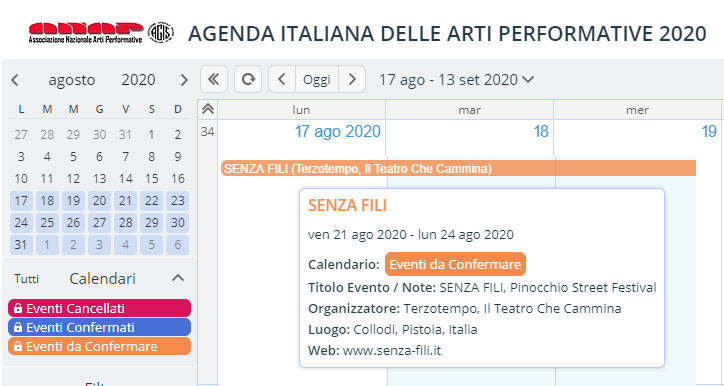Open the agosto month selector

point(72,80)
